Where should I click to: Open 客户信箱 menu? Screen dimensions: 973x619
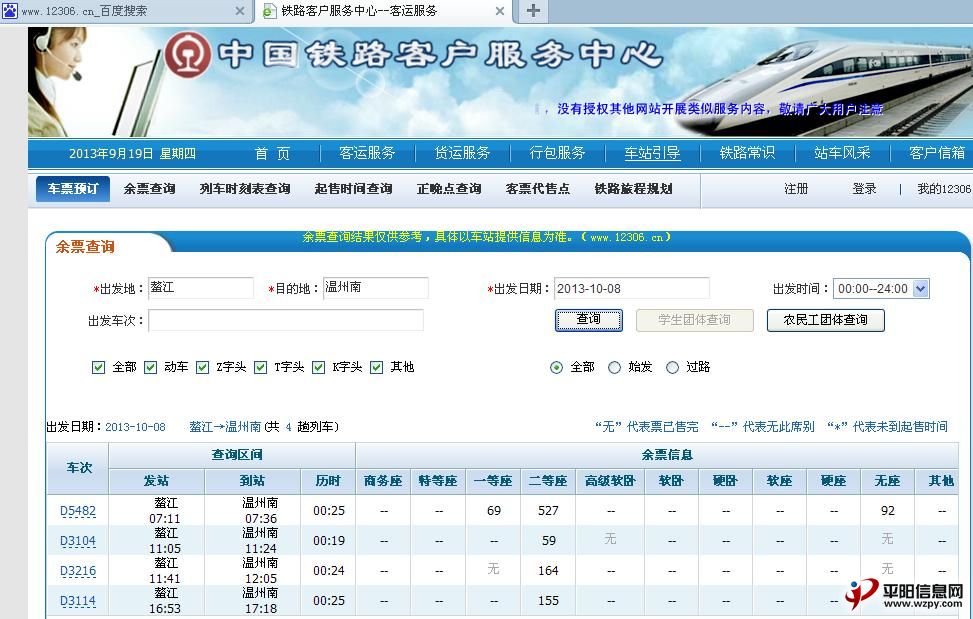tap(937, 153)
